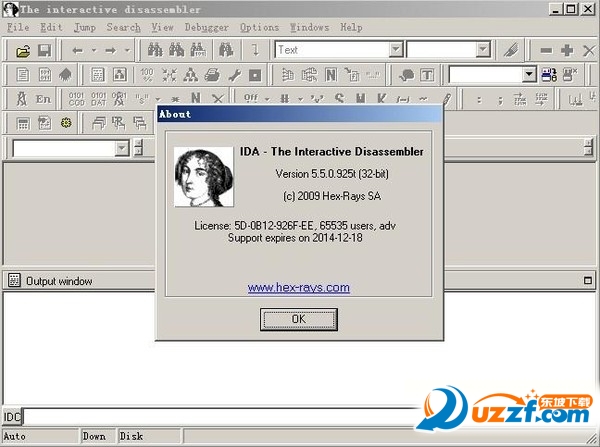Click the 0101 DAT data icon

click(98, 99)
